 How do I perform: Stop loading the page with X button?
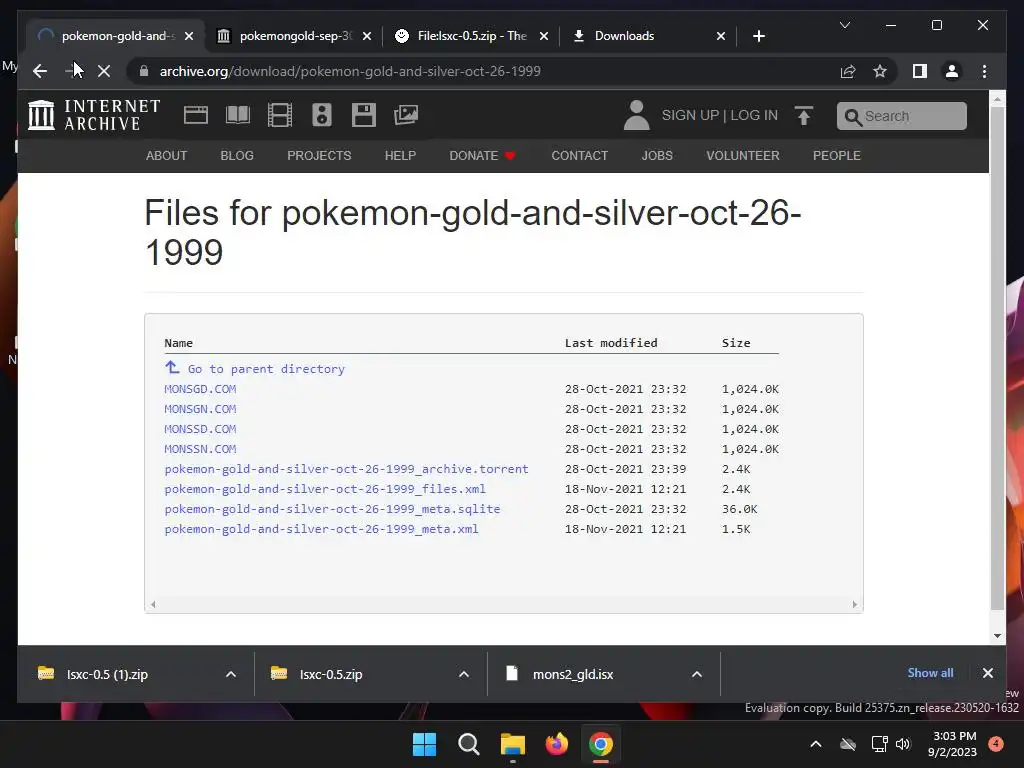pos(104,71)
